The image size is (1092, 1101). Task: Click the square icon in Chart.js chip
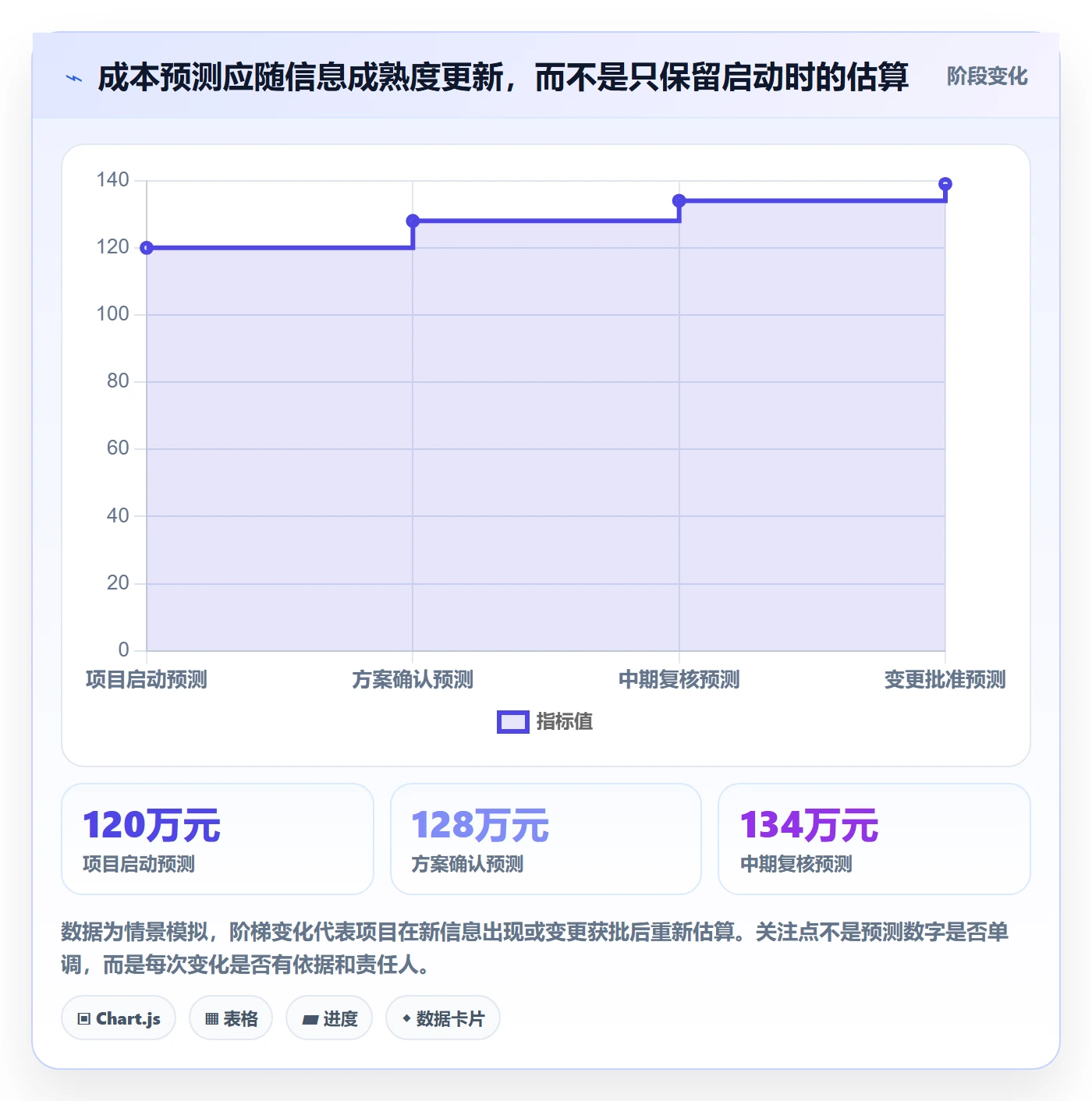[x=84, y=1019]
